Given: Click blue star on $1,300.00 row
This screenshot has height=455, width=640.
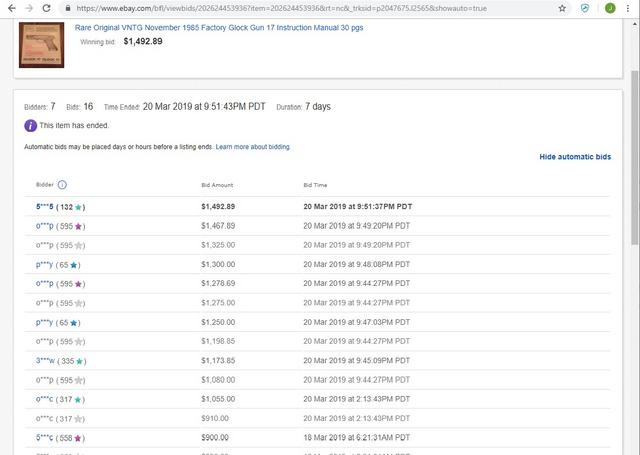Looking at the screenshot, I should coord(73,265).
